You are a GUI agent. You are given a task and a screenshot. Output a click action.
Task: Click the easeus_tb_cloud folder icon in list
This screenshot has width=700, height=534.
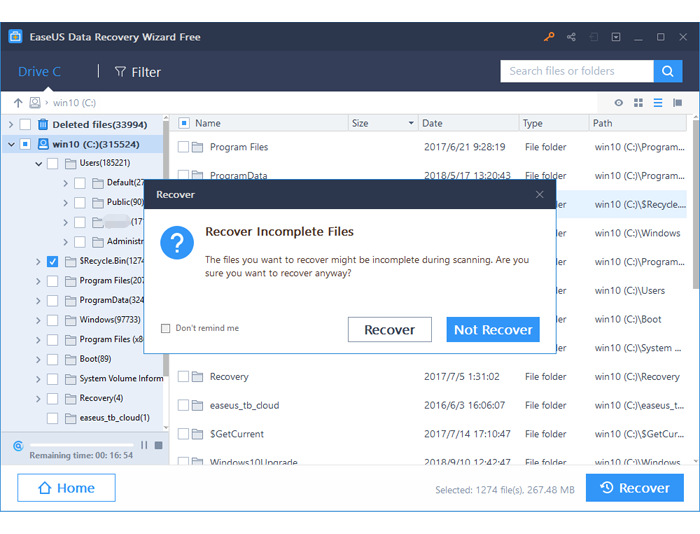click(x=197, y=405)
